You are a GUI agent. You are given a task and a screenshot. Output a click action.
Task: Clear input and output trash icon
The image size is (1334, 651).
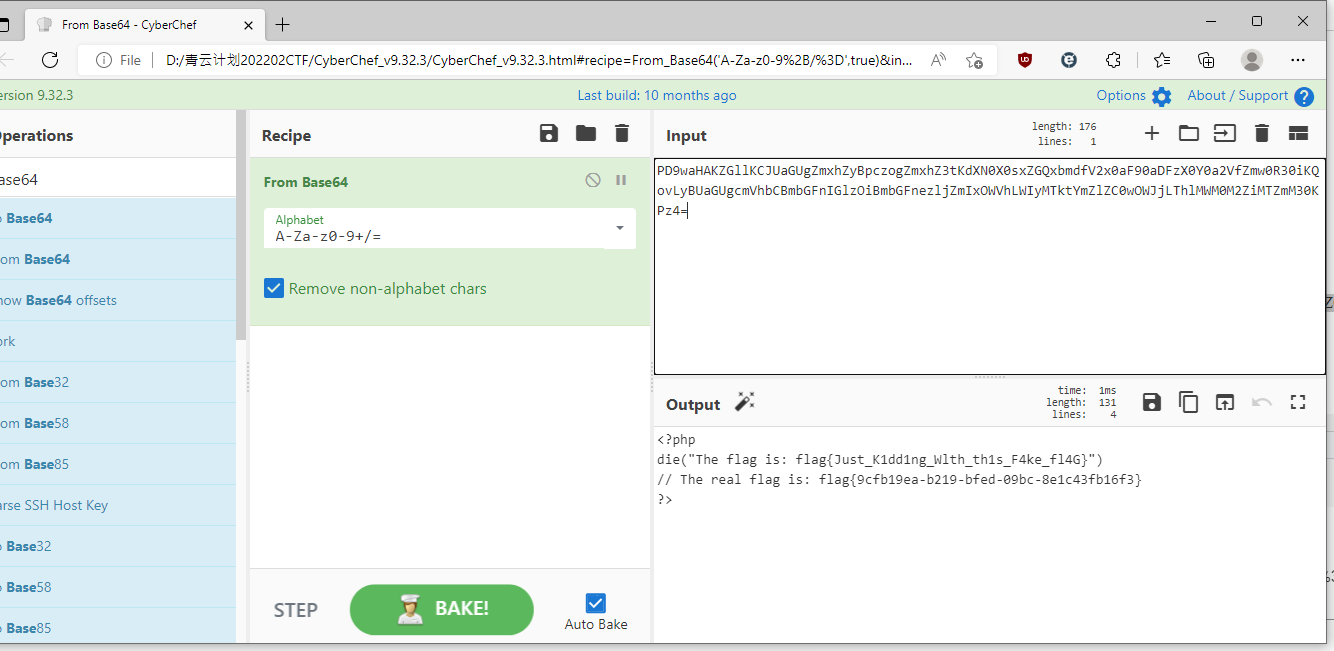pyautogui.click(x=1261, y=133)
